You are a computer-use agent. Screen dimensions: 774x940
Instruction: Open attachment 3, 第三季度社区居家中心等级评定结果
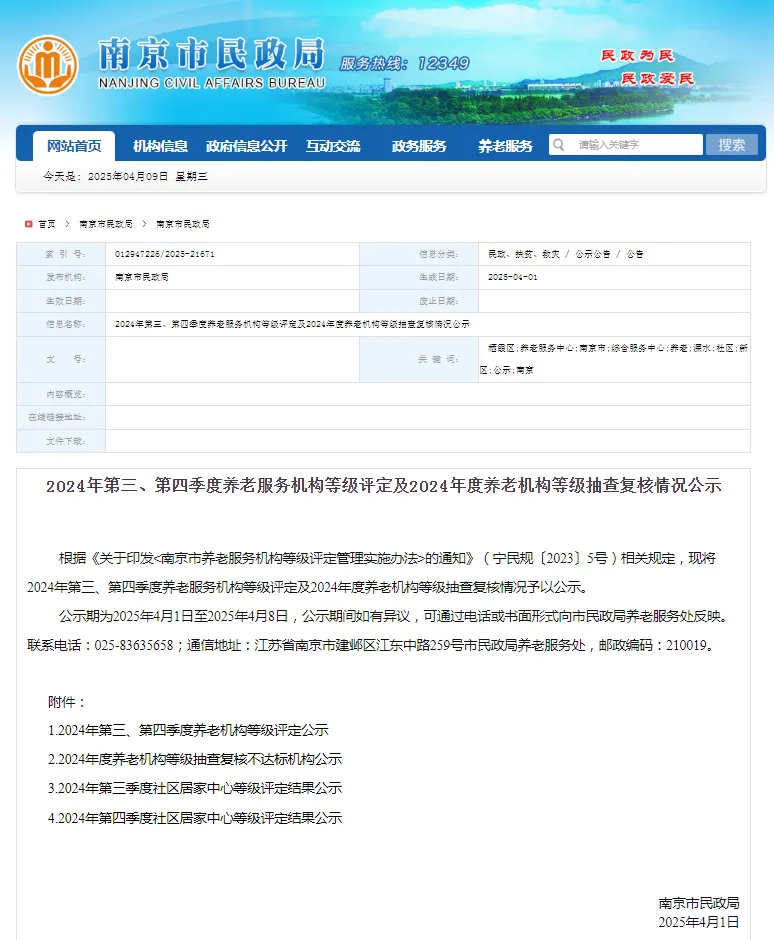pos(195,789)
